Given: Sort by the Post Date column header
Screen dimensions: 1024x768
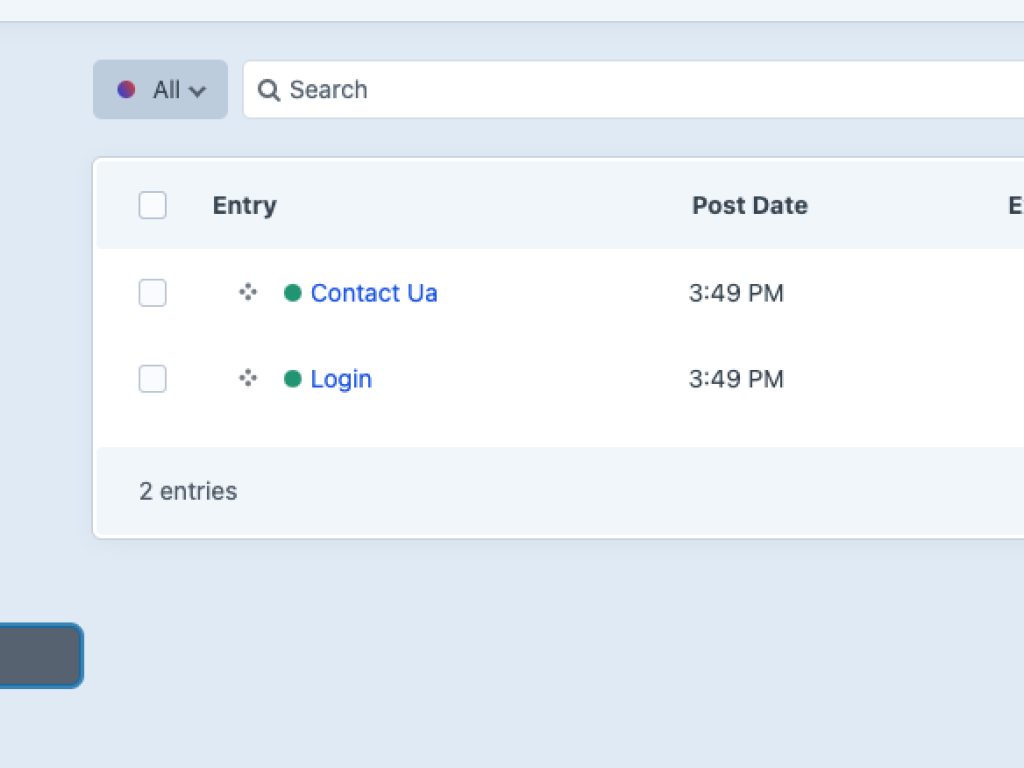Looking at the screenshot, I should click(x=749, y=205).
